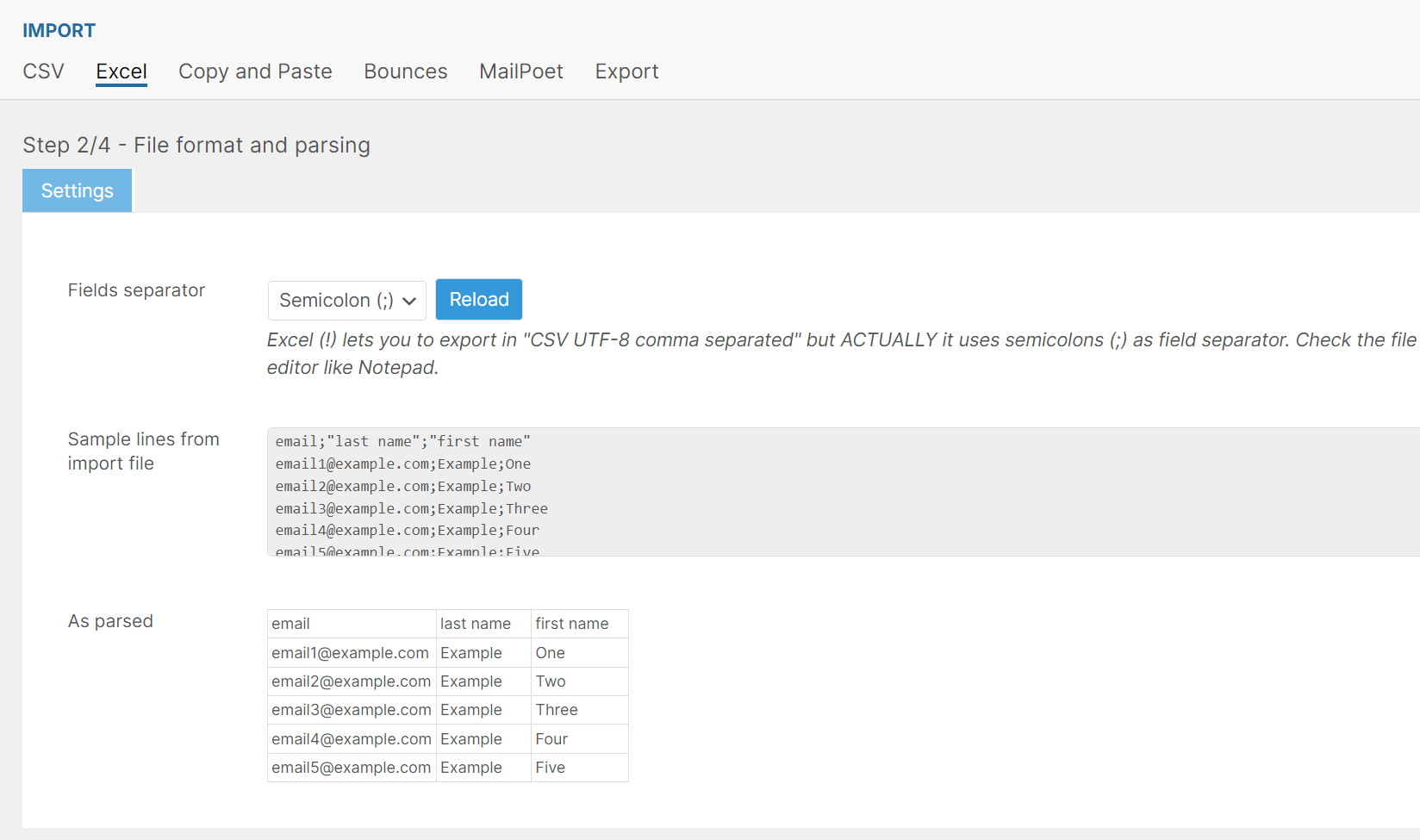Screen dimensions: 1420x840
Task: Switch to the CSV tab
Action: pos(43,72)
